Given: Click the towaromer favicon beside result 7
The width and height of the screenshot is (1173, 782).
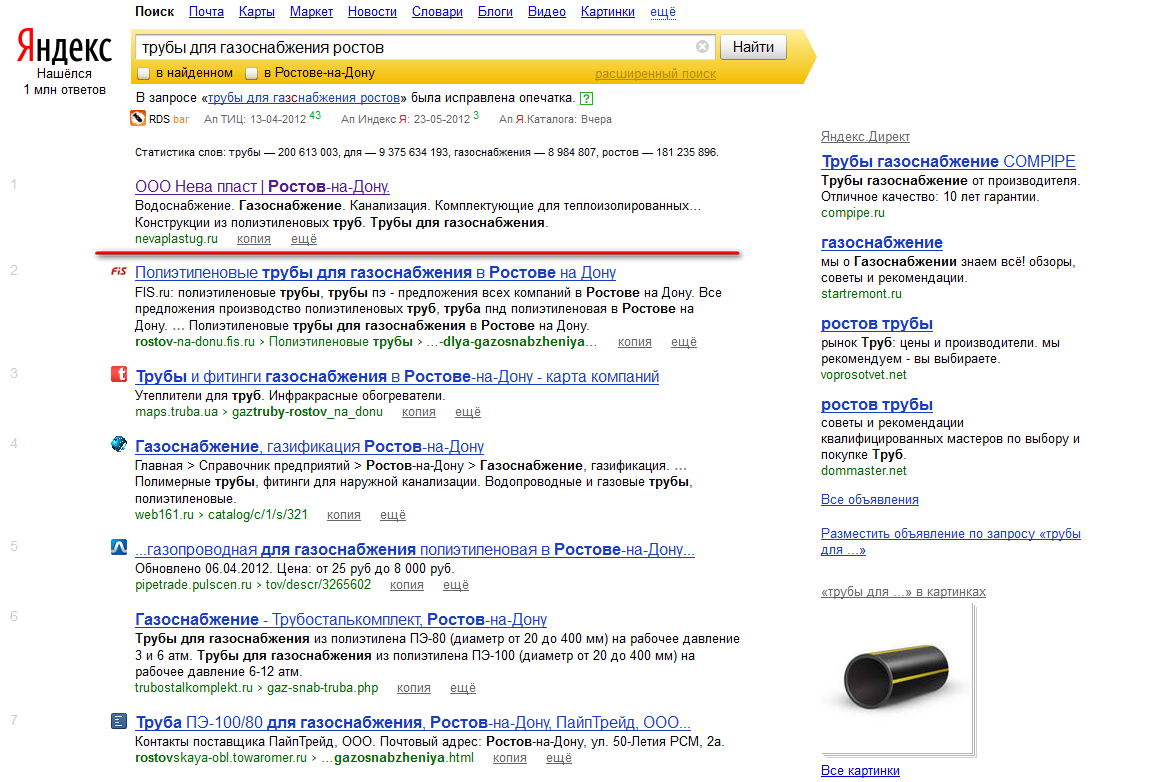Looking at the screenshot, I should 119,721.
